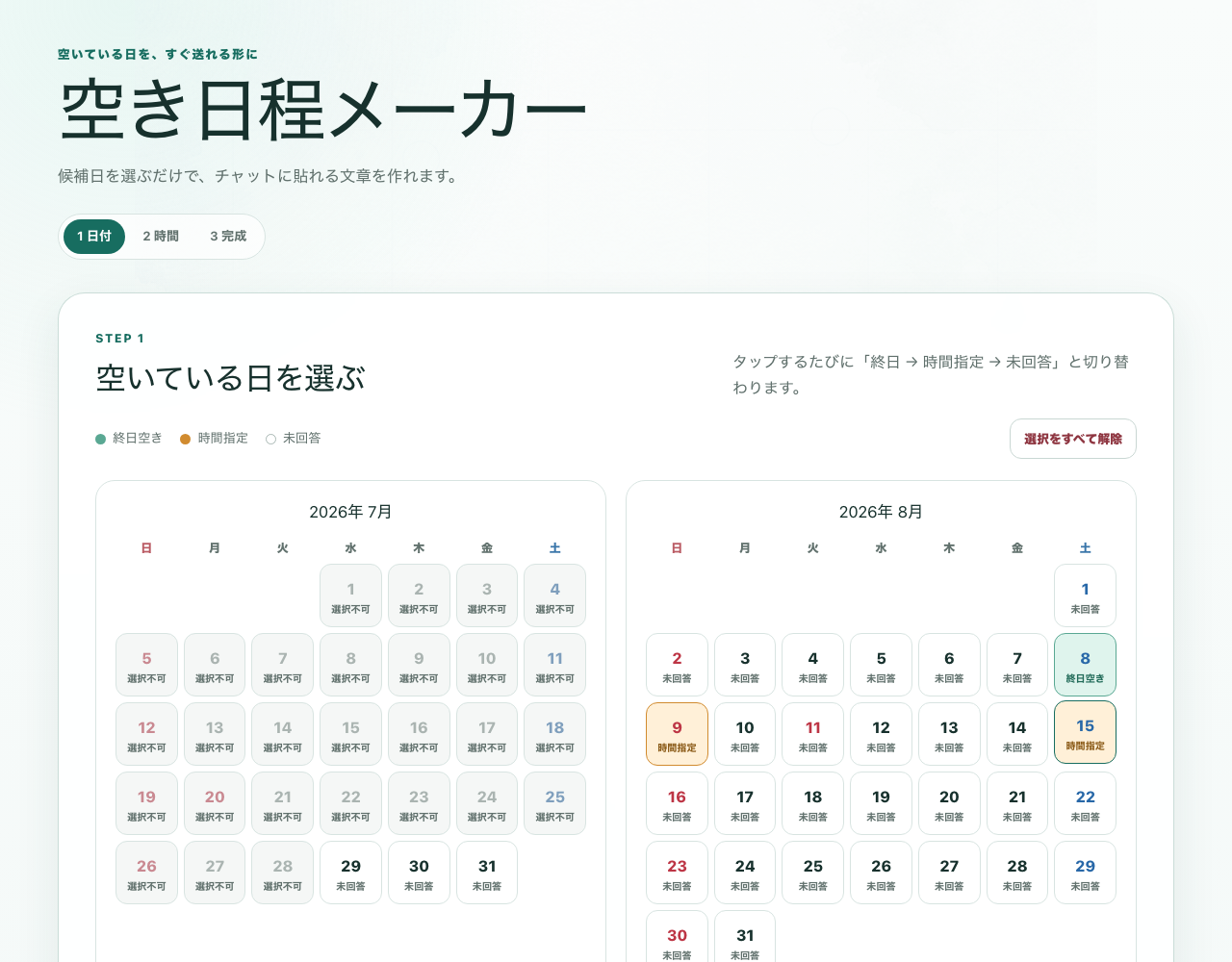The image size is (1232, 962).
Task: Click empty 未回答 legend circle
Action: [270, 440]
